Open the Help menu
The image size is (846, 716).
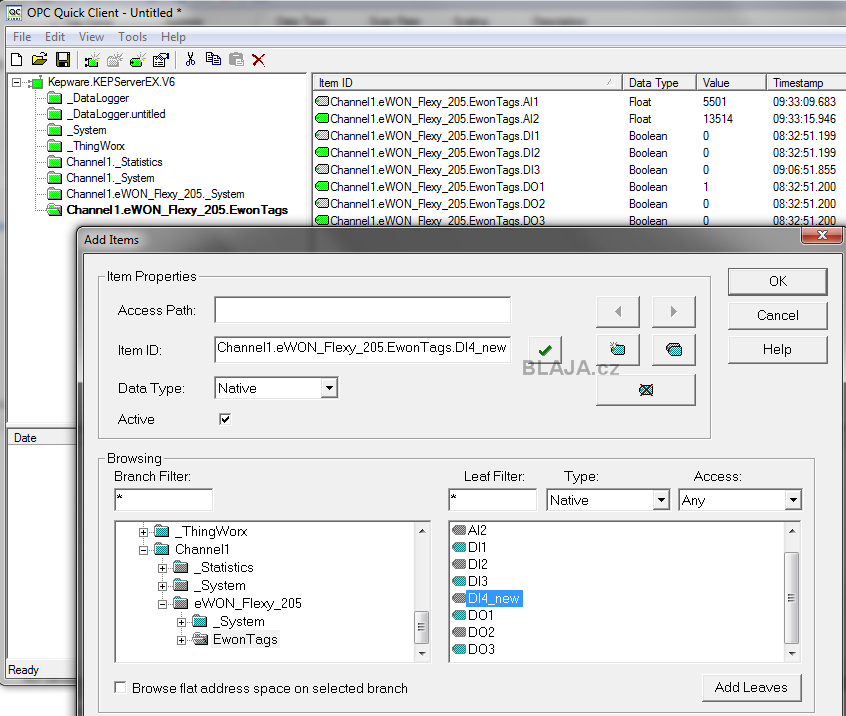pyautogui.click(x=173, y=37)
